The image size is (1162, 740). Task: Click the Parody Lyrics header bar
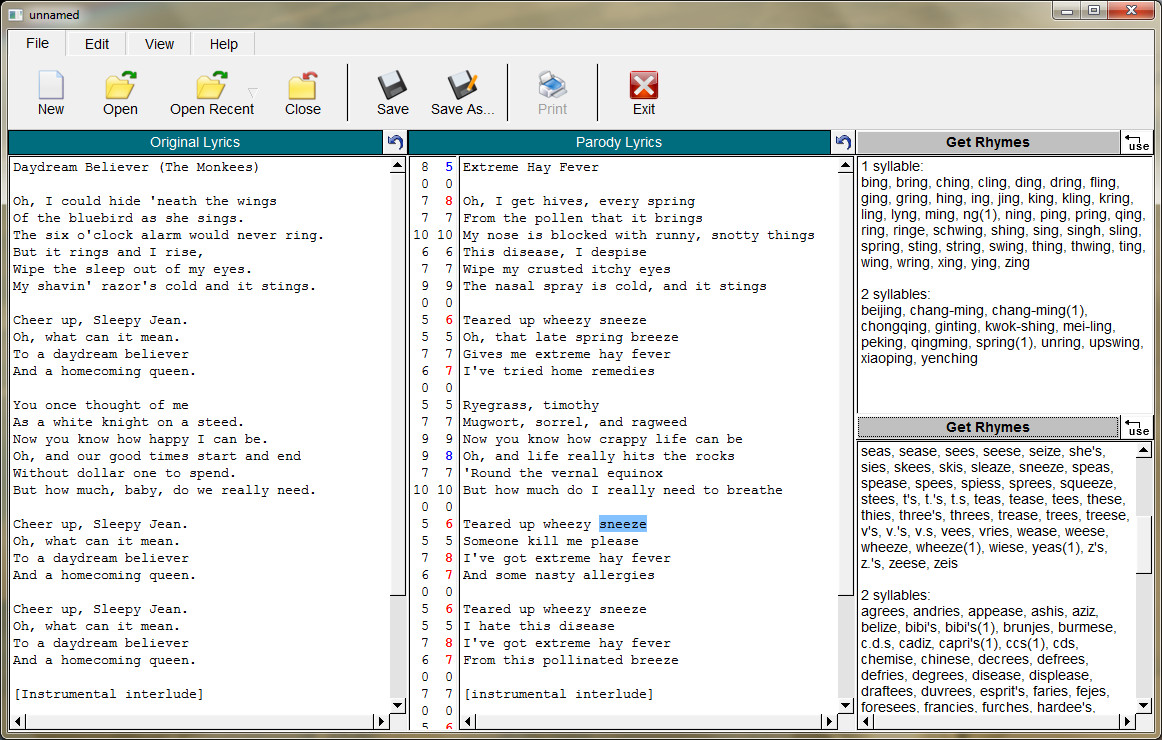[x=619, y=142]
